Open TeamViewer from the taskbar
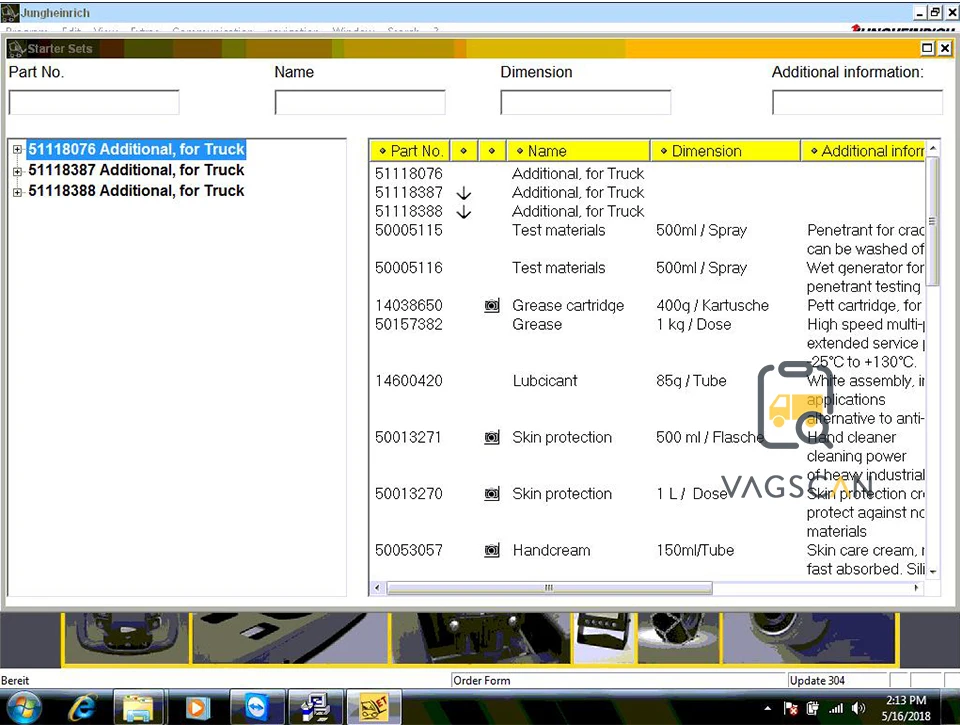This screenshot has height=725, width=960. [x=257, y=708]
